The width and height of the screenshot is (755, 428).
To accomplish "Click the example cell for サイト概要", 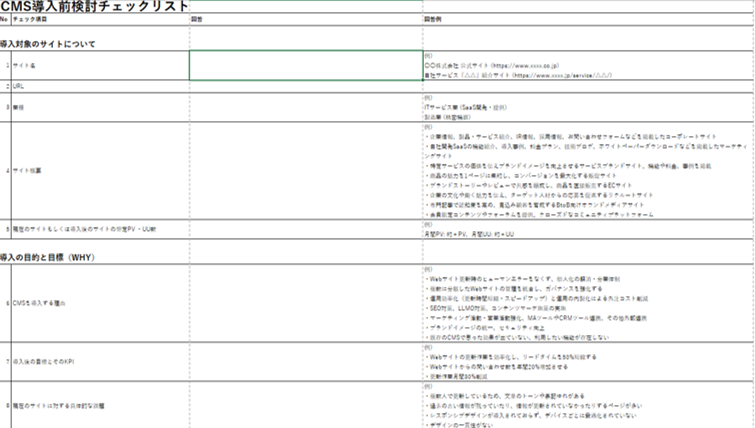I will coord(586,170).
